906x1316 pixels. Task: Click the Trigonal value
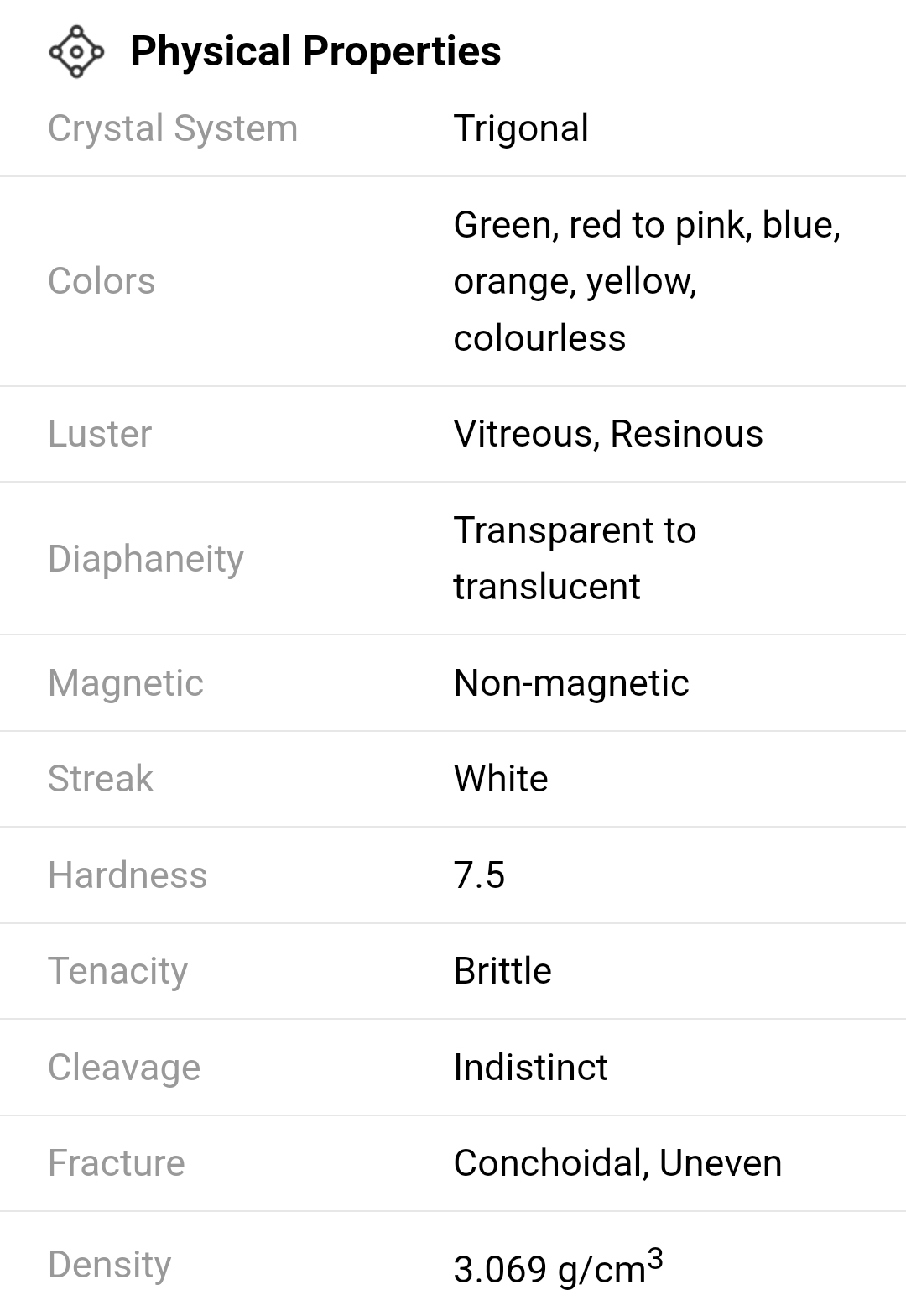point(521,128)
